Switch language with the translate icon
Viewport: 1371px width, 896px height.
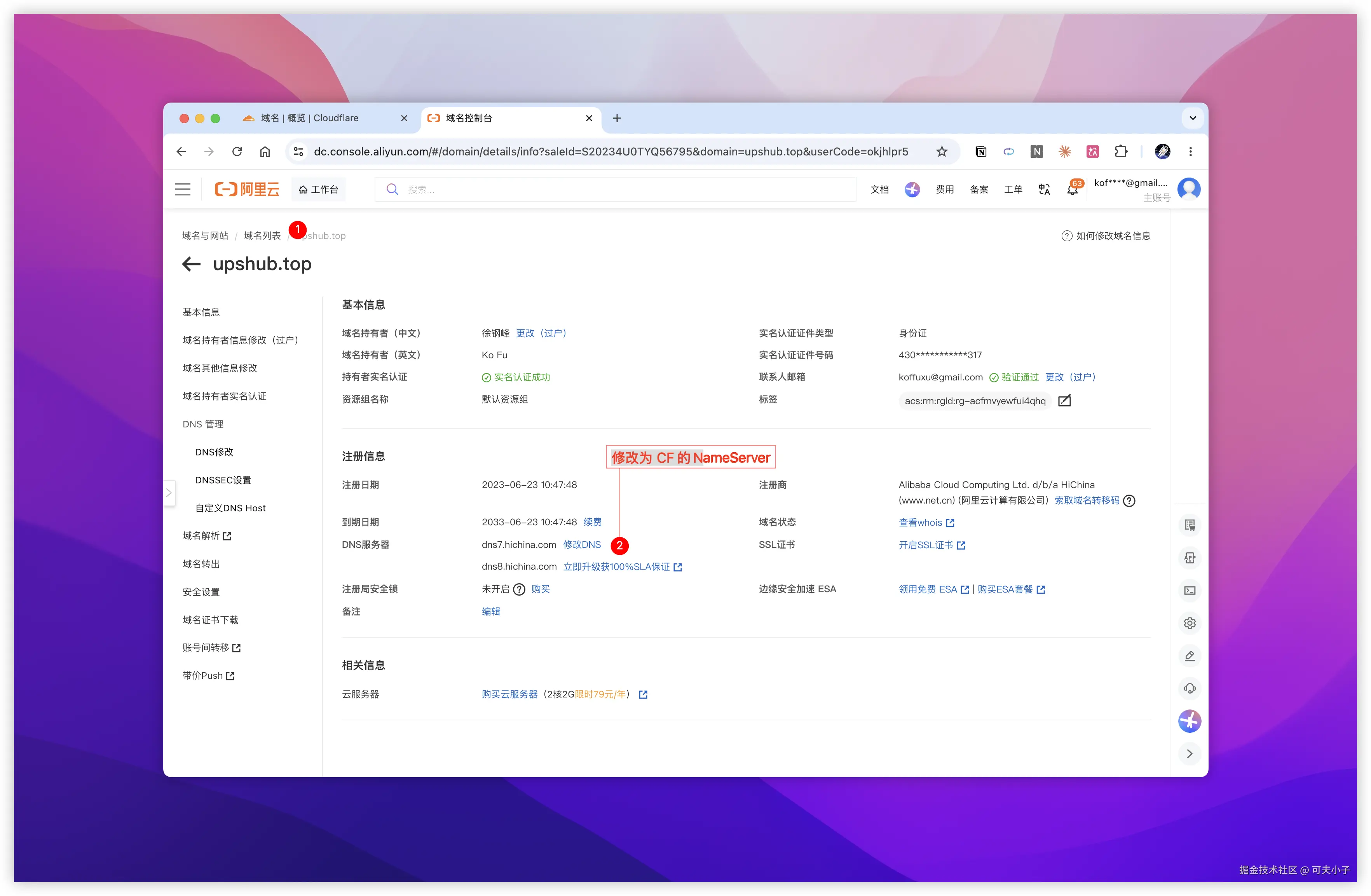pos(1045,189)
